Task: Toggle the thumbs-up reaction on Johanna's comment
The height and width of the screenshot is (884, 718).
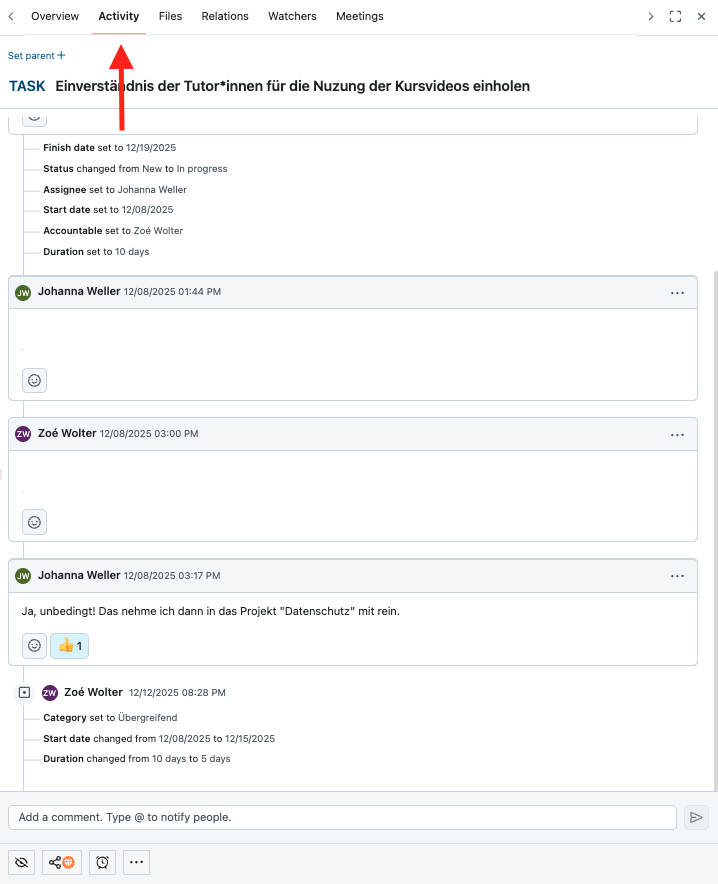Action: 70,646
